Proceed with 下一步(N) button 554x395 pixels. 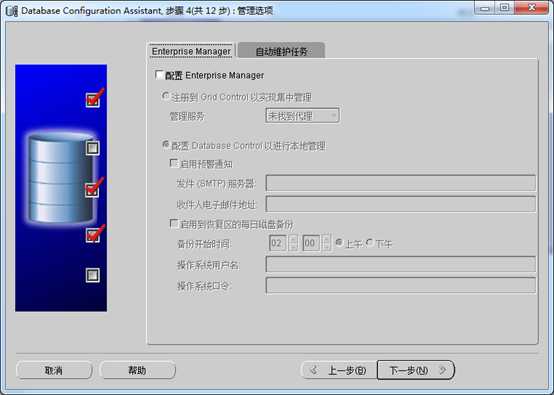(x=416, y=370)
